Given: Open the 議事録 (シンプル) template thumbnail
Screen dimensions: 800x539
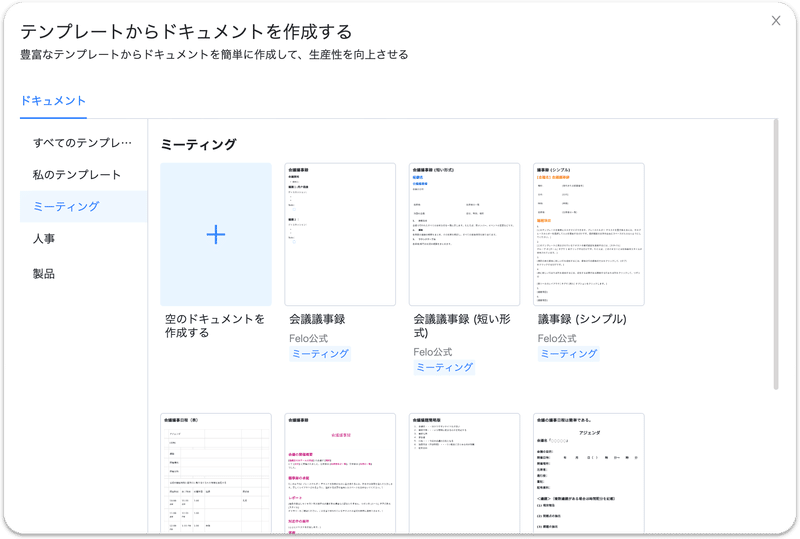Looking at the screenshot, I should (x=589, y=234).
